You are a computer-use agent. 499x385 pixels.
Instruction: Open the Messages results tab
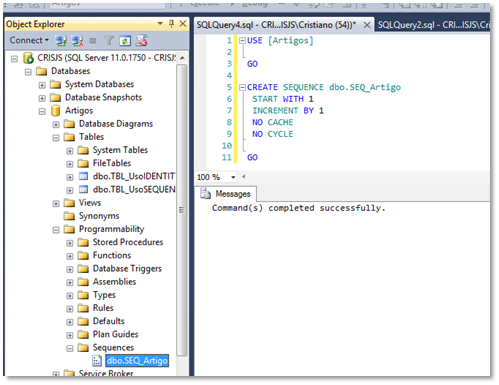pyautogui.click(x=226, y=194)
